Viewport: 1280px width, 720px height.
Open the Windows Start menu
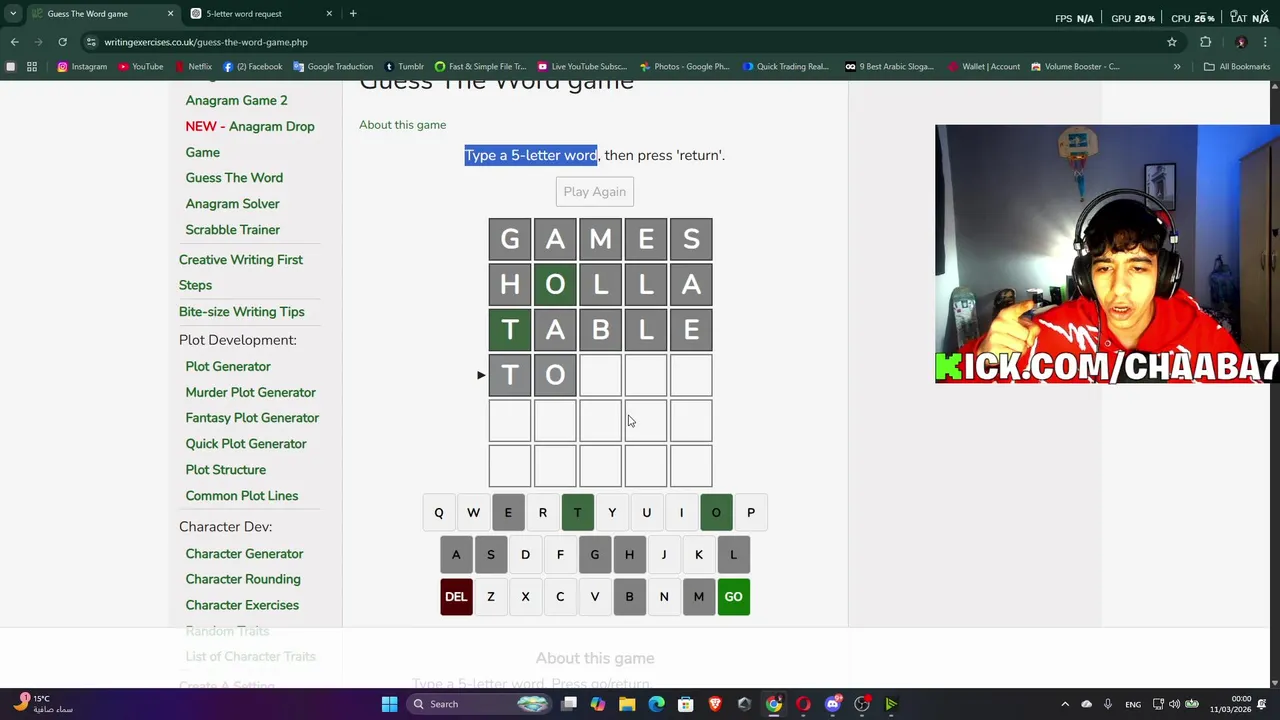pos(389,704)
